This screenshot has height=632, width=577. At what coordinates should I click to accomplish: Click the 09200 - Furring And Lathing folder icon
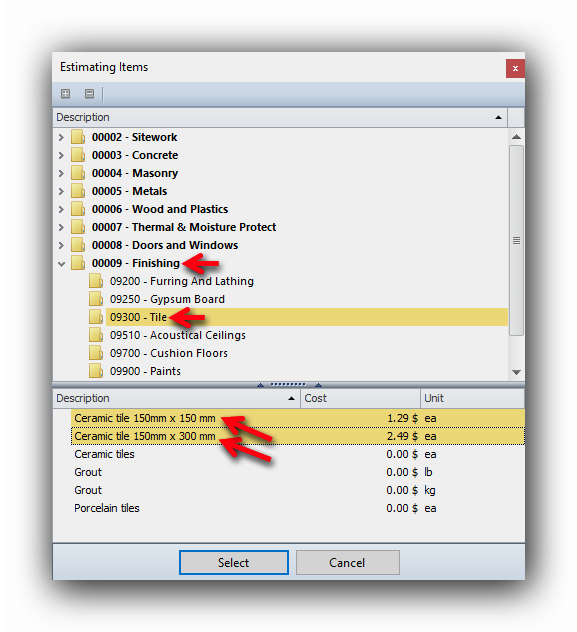pyautogui.click(x=96, y=281)
